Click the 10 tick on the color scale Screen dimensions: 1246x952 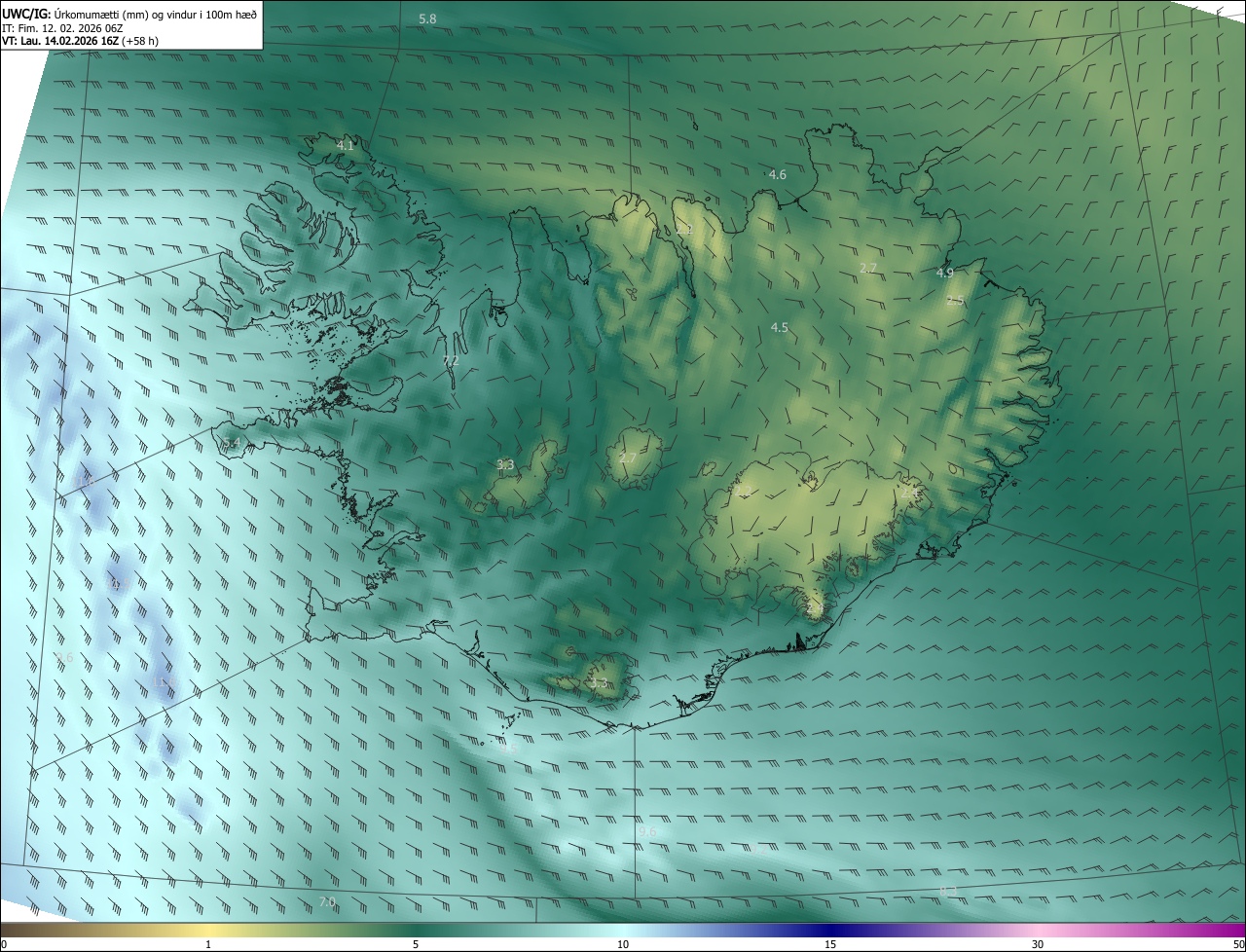click(623, 944)
